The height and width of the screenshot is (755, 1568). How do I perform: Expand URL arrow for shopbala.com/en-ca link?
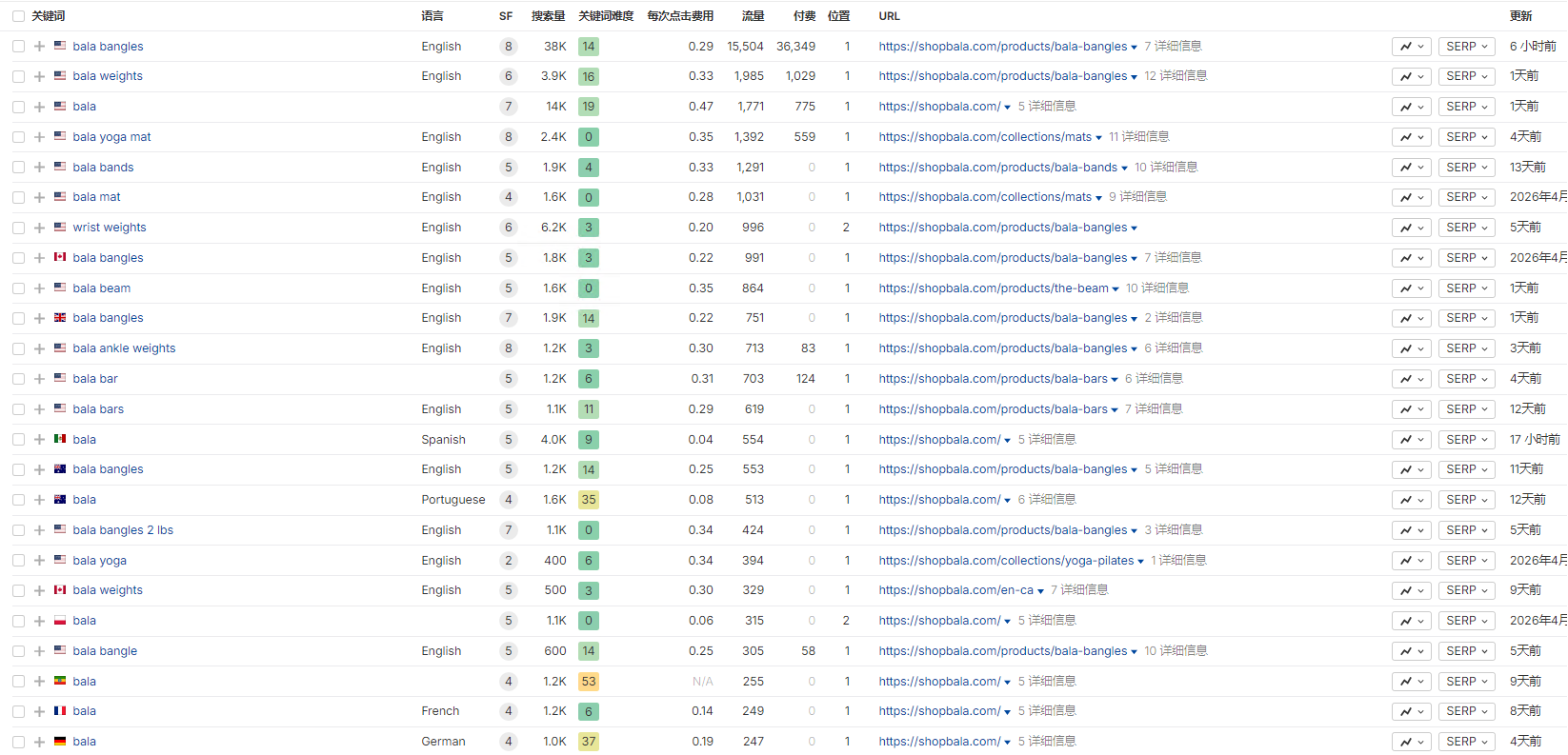click(1040, 591)
